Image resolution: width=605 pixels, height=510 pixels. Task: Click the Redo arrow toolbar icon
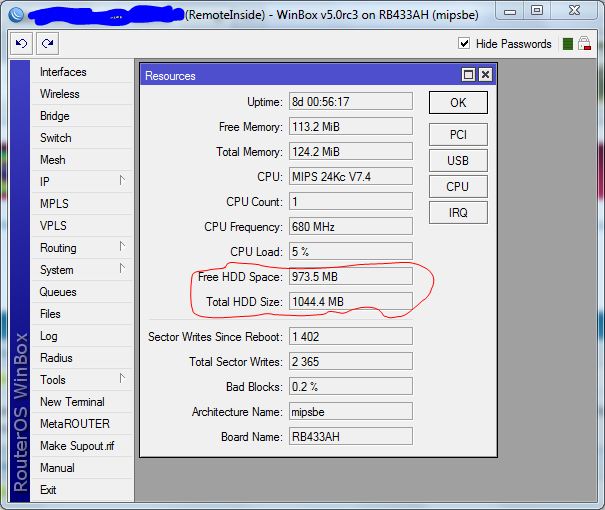tap(47, 43)
